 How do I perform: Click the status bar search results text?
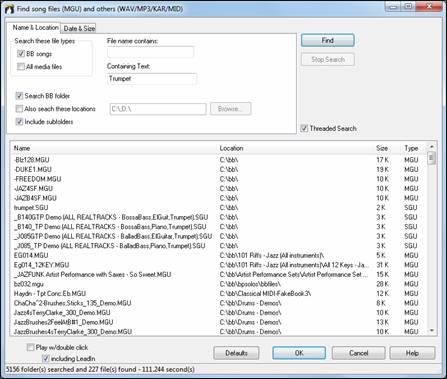point(100,369)
